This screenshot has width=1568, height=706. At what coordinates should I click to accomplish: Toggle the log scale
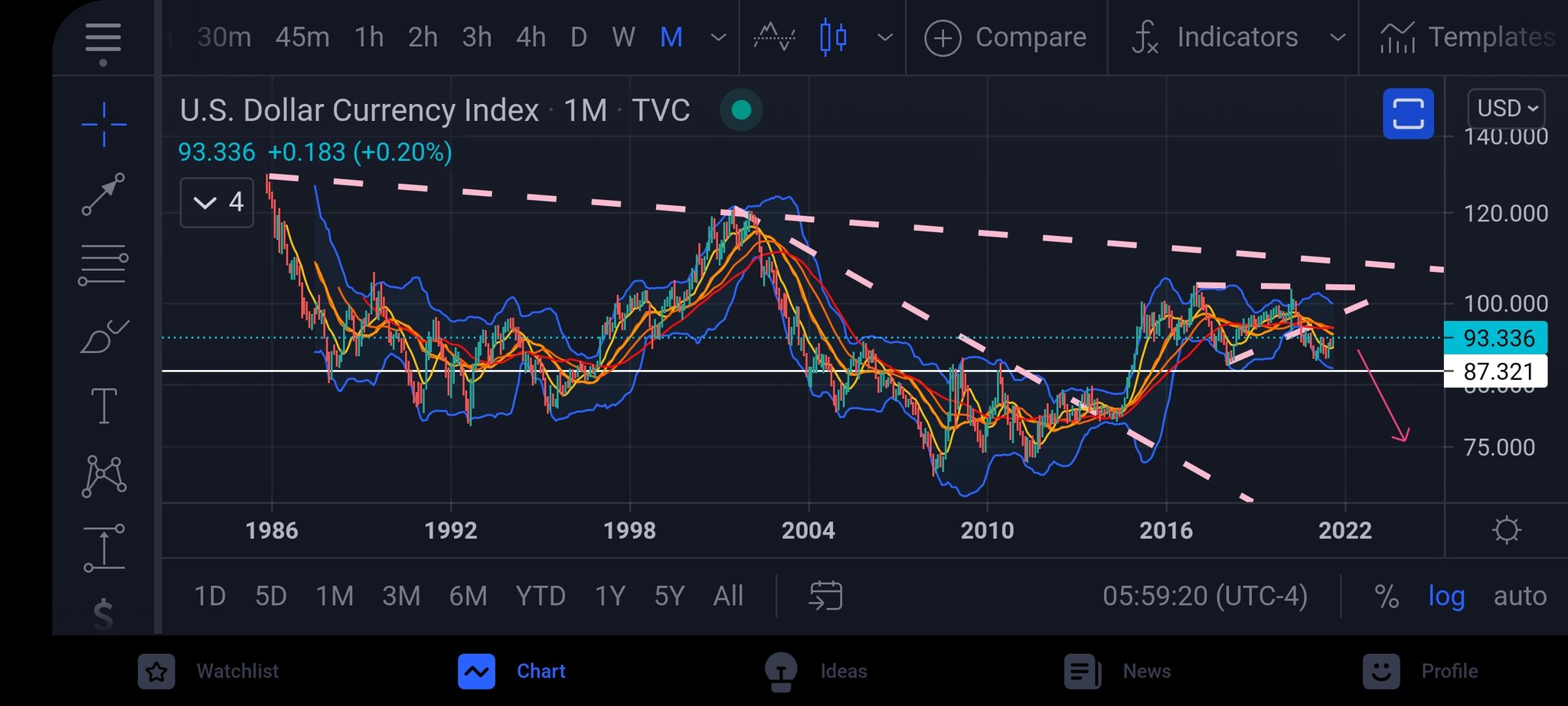tap(1446, 596)
